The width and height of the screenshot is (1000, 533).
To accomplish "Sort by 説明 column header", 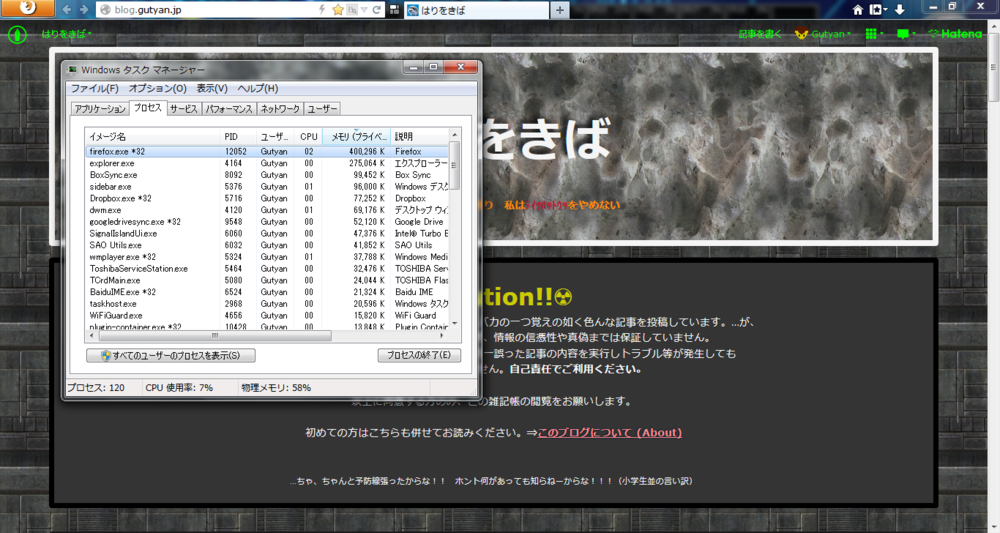I will tap(419, 136).
